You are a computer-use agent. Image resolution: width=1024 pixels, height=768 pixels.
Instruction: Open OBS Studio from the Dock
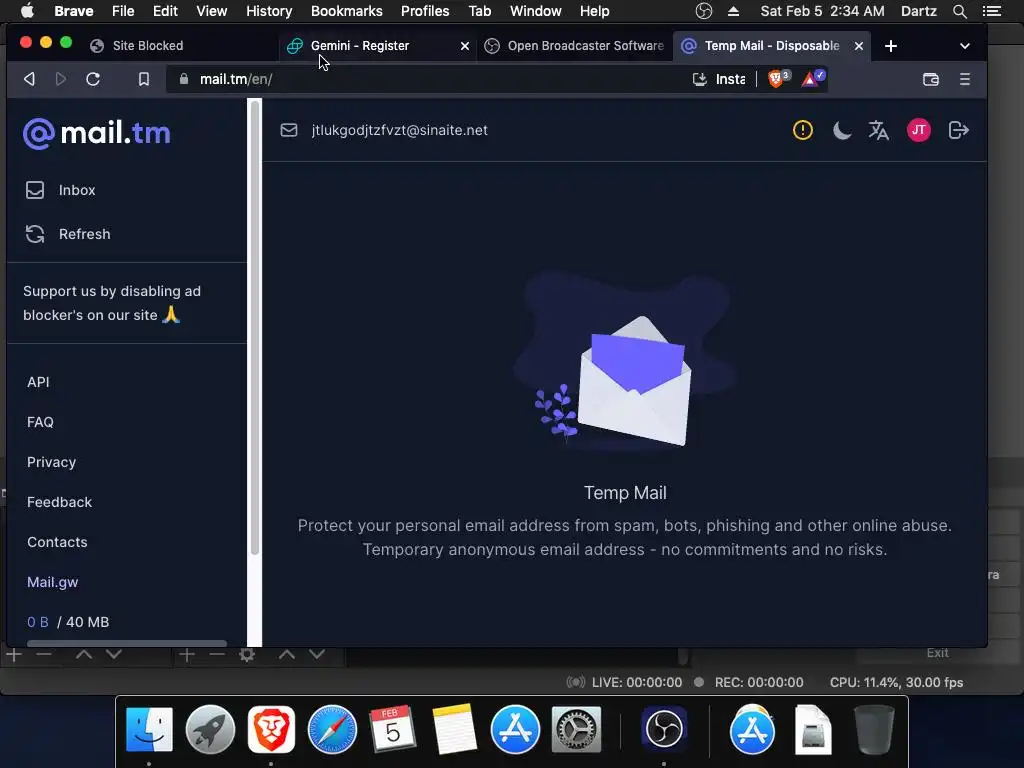click(x=664, y=728)
